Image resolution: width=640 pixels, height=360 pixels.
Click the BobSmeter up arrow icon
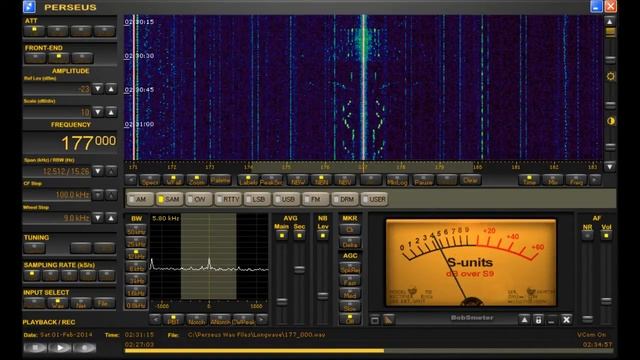pos(524,320)
